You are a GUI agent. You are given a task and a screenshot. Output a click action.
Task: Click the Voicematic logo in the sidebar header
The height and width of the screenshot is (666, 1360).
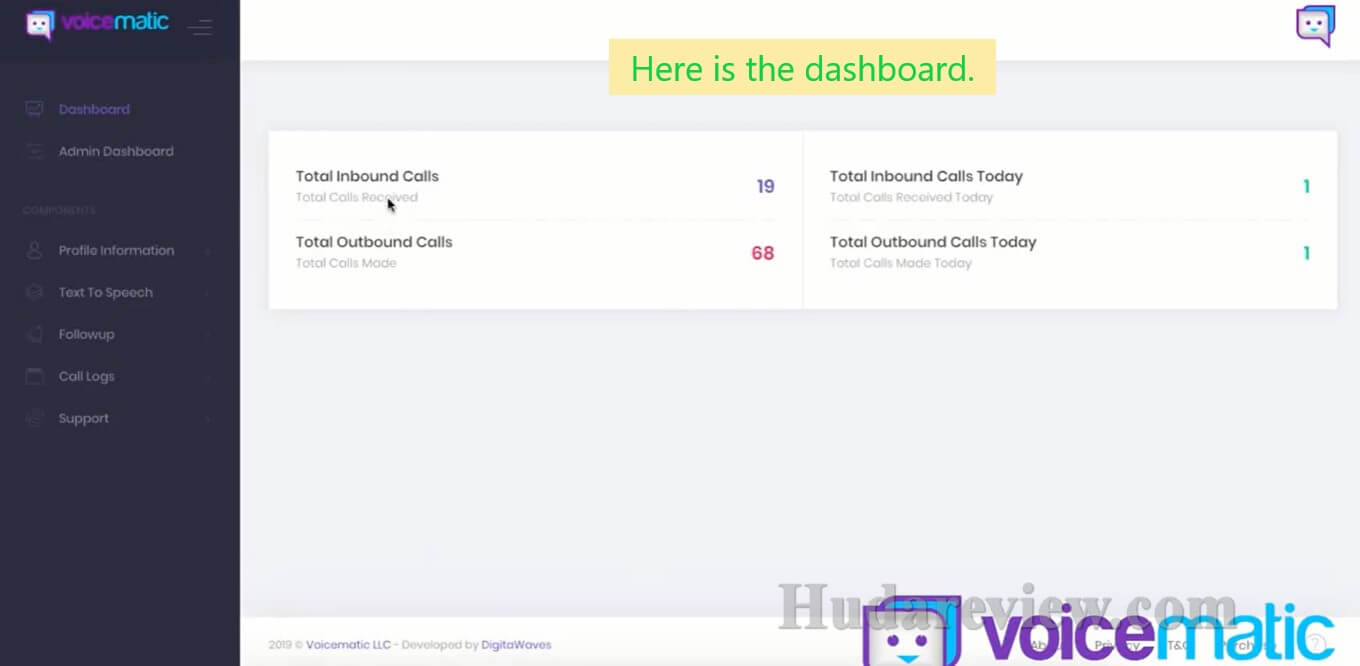(x=97, y=24)
